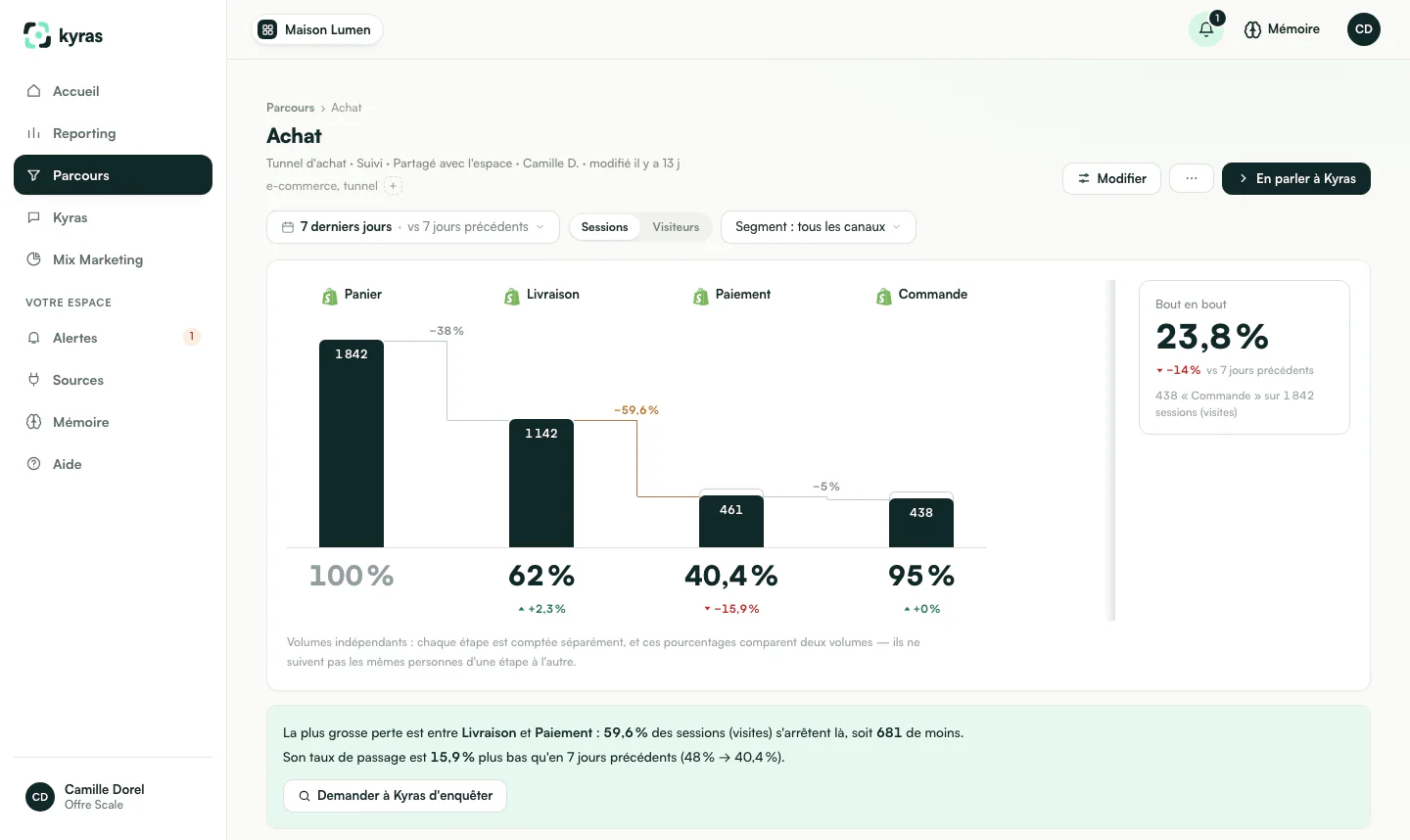This screenshot has width=1410, height=840.
Task: Go to Accueil in the sidebar
Action: (113, 91)
